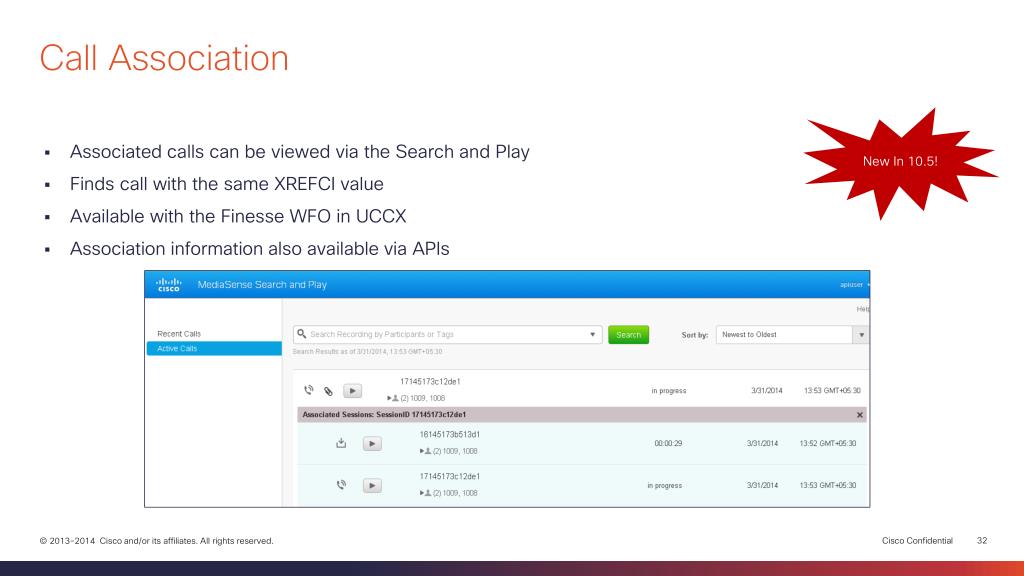Image resolution: width=1024 pixels, height=576 pixels.
Task: Click the in progress status of the associated session
Action: click(664, 486)
